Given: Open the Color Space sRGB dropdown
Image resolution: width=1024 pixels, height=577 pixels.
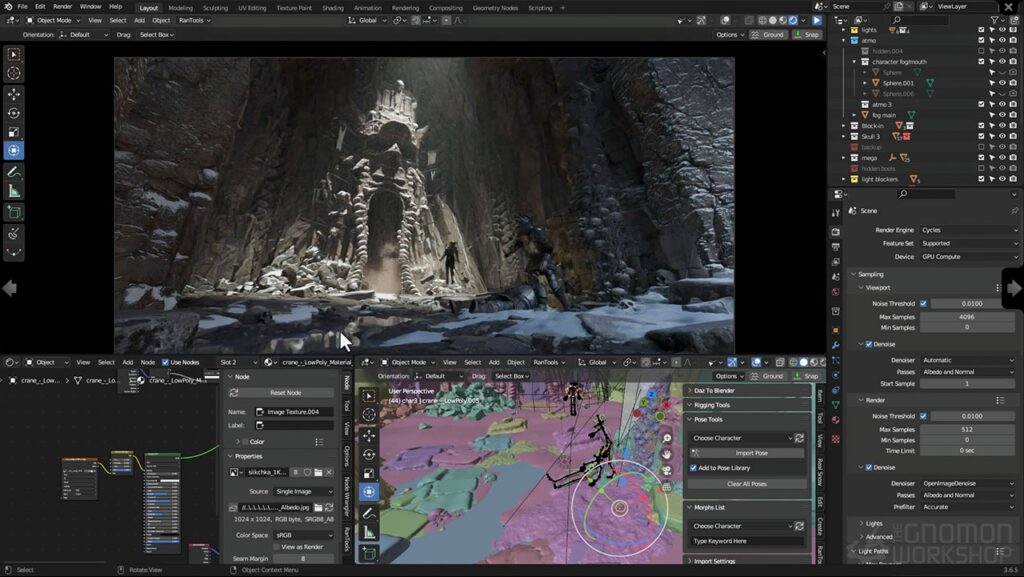Looking at the screenshot, I should tap(304, 535).
